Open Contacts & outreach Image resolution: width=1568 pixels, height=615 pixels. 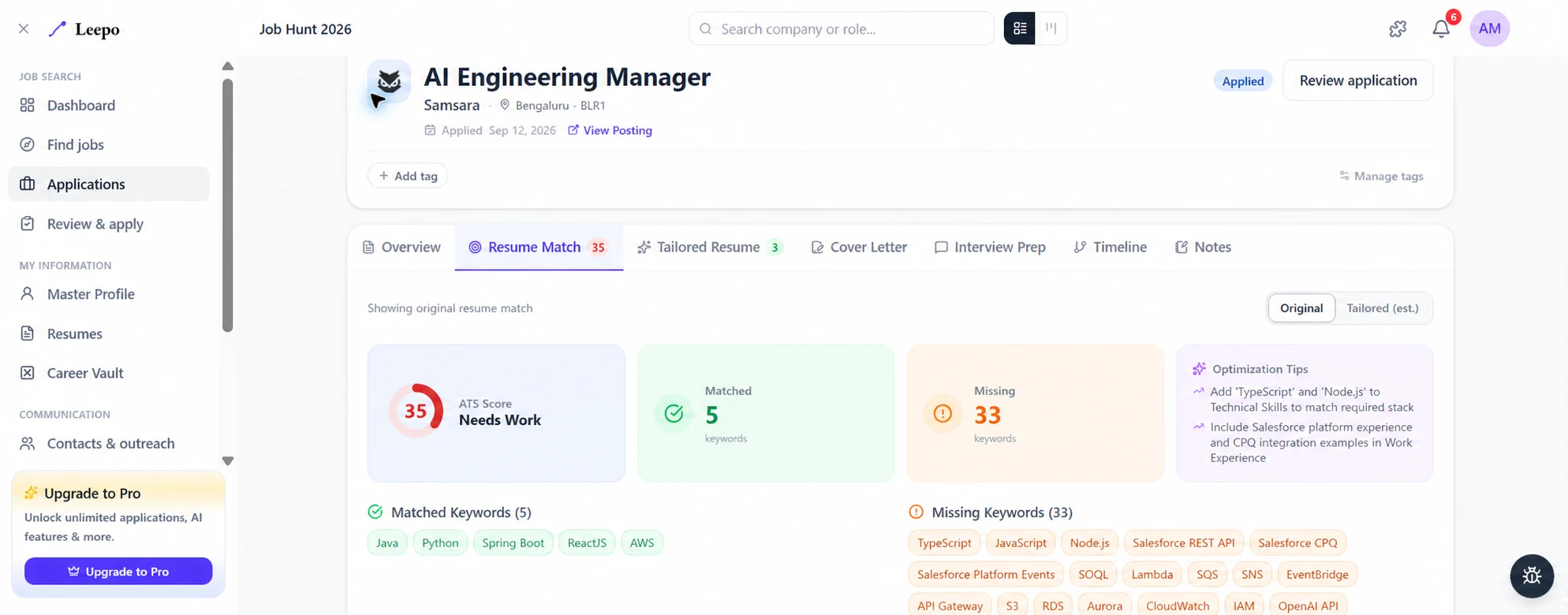109,444
